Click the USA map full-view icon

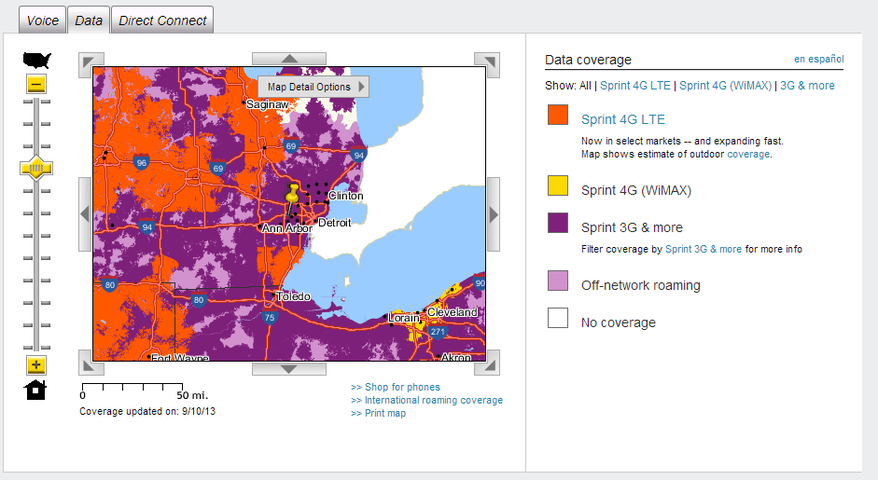click(x=37, y=60)
